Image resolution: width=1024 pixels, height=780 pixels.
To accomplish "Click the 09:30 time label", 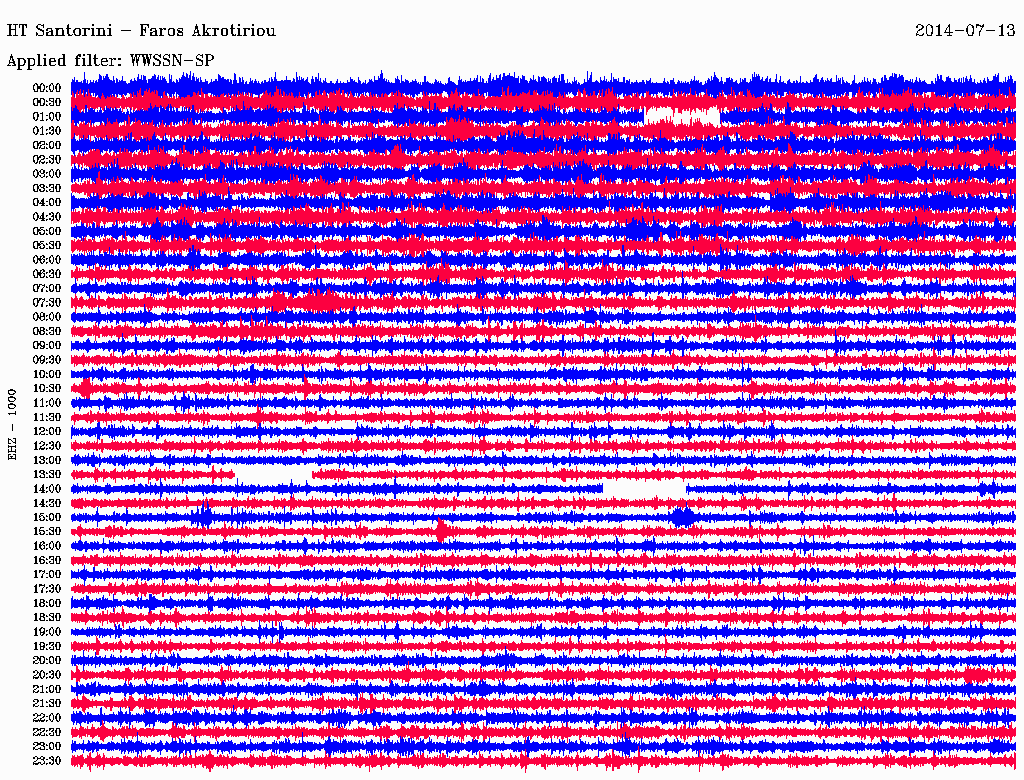I will click(x=46, y=360).
